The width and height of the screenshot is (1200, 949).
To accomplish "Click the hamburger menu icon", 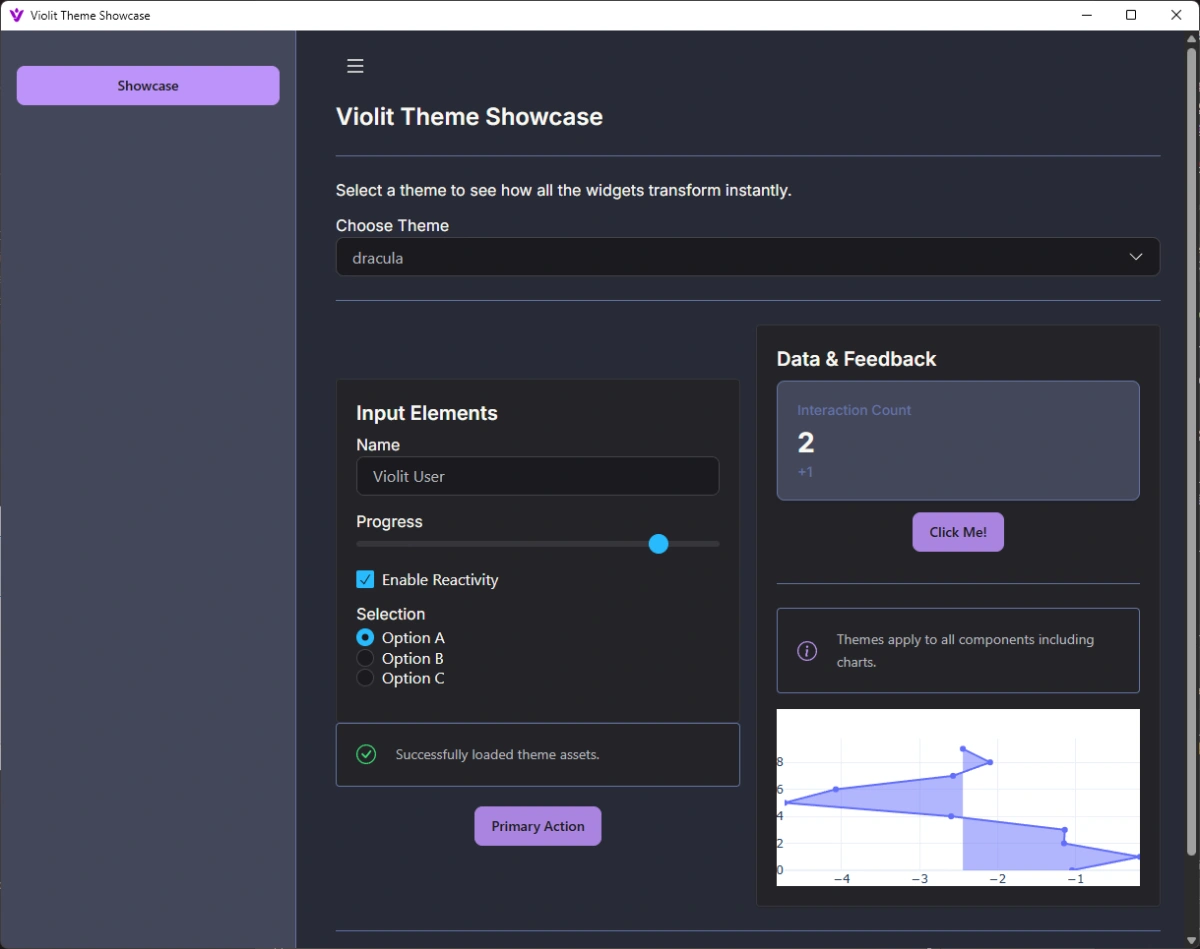I will click(x=355, y=66).
